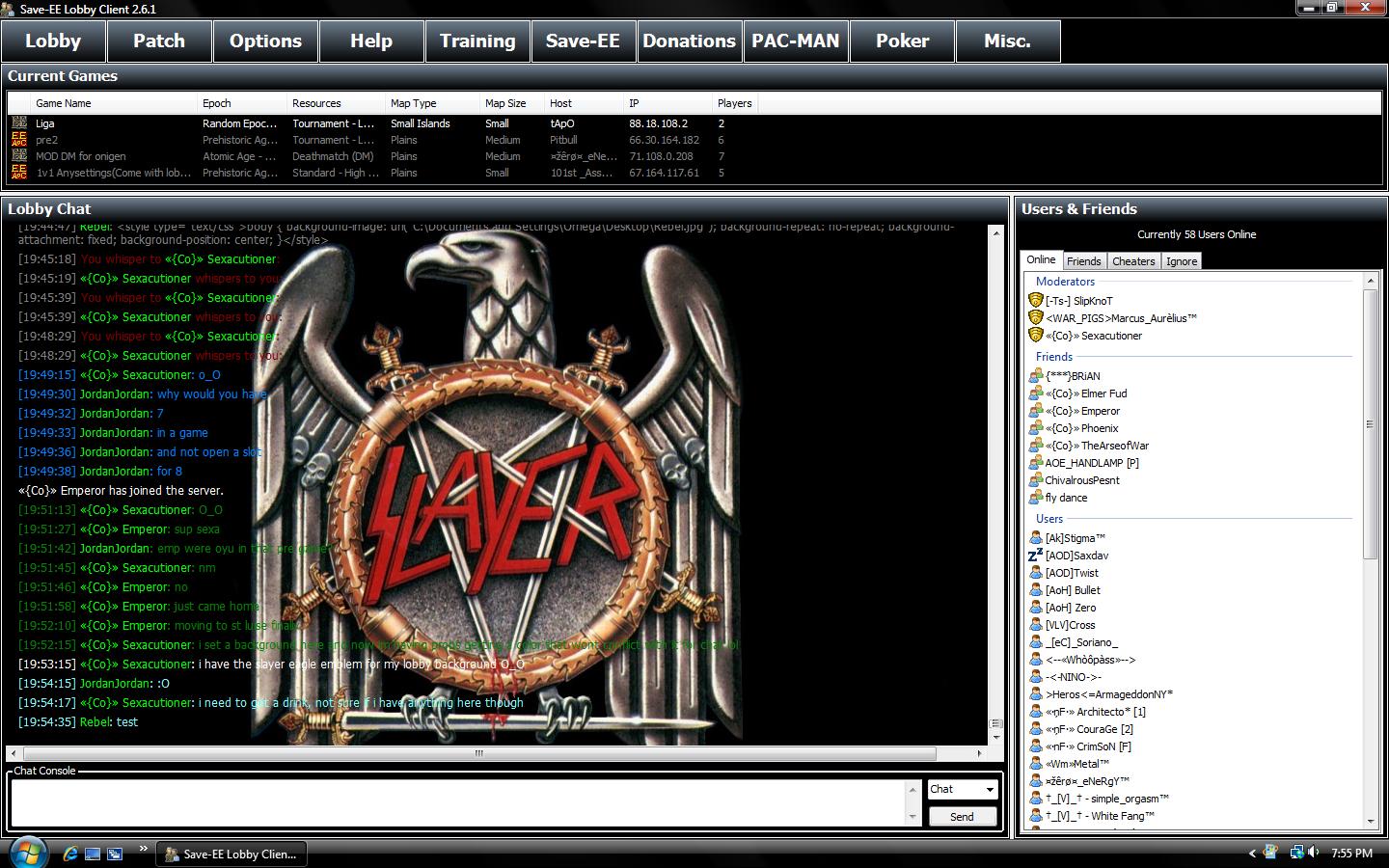Open Internet Explorer from the quick launch

pos(70,854)
